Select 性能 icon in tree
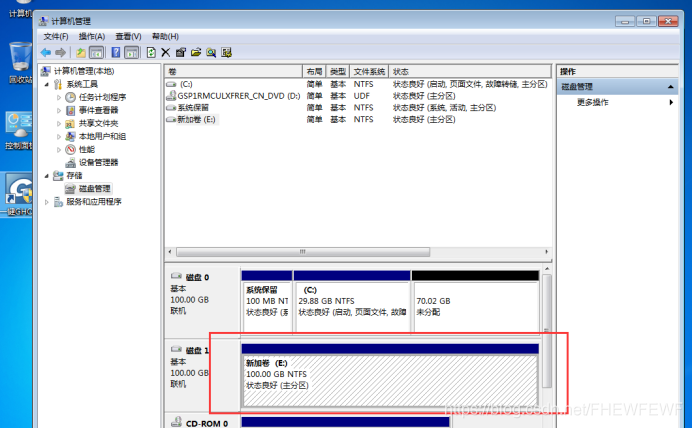This screenshot has height=428, width=693. pos(70,149)
